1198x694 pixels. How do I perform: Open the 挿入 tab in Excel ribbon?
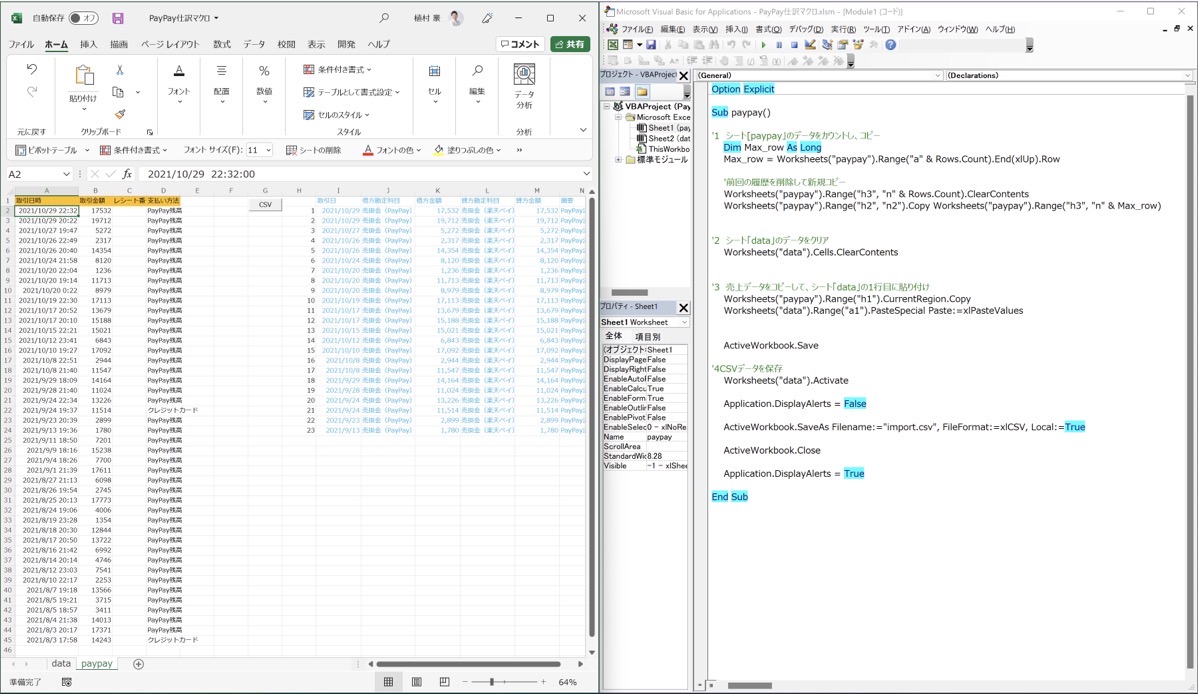pyautogui.click(x=89, y=44)
